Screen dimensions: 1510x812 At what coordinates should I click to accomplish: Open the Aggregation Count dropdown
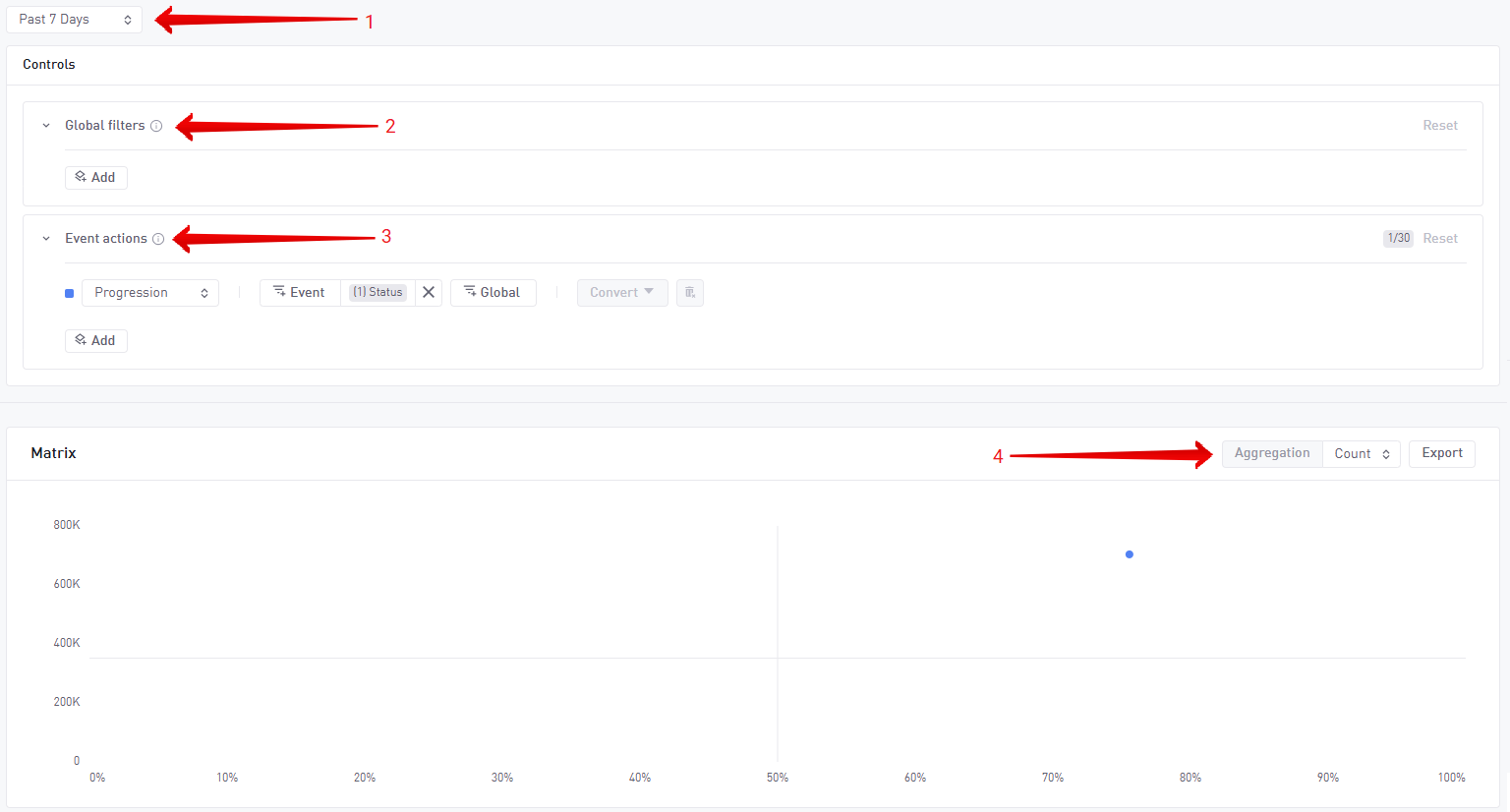[1361, 454]
